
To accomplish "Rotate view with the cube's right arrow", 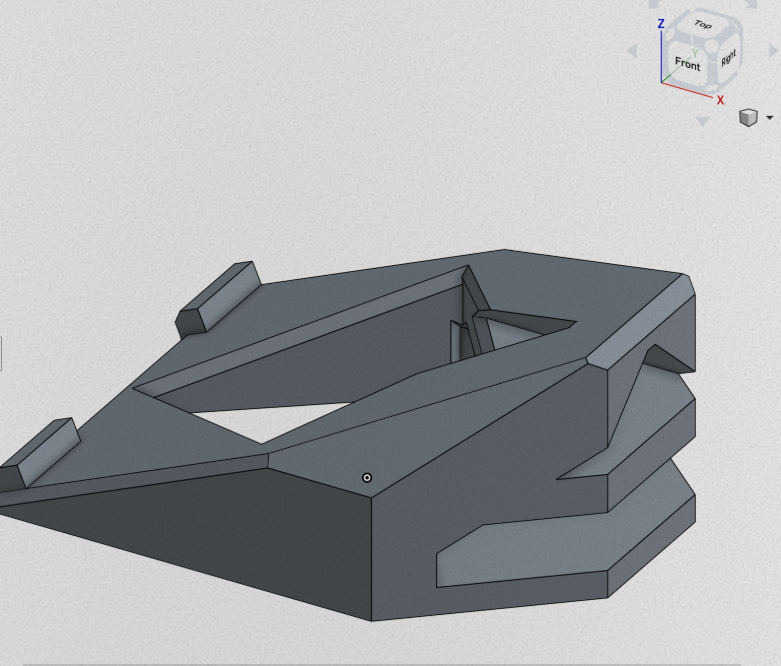I will coord(773,50).
